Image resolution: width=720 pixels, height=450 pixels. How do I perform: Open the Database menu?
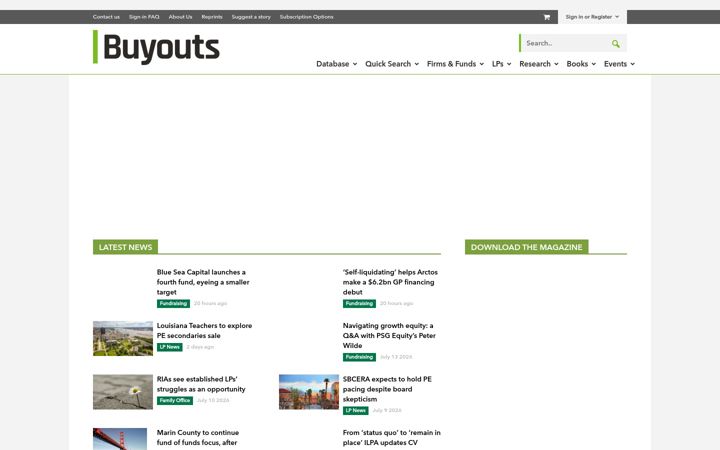coord(337,64)
